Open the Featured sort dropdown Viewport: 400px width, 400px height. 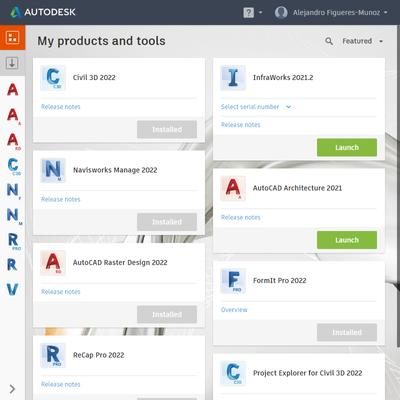tap(363, 41)
